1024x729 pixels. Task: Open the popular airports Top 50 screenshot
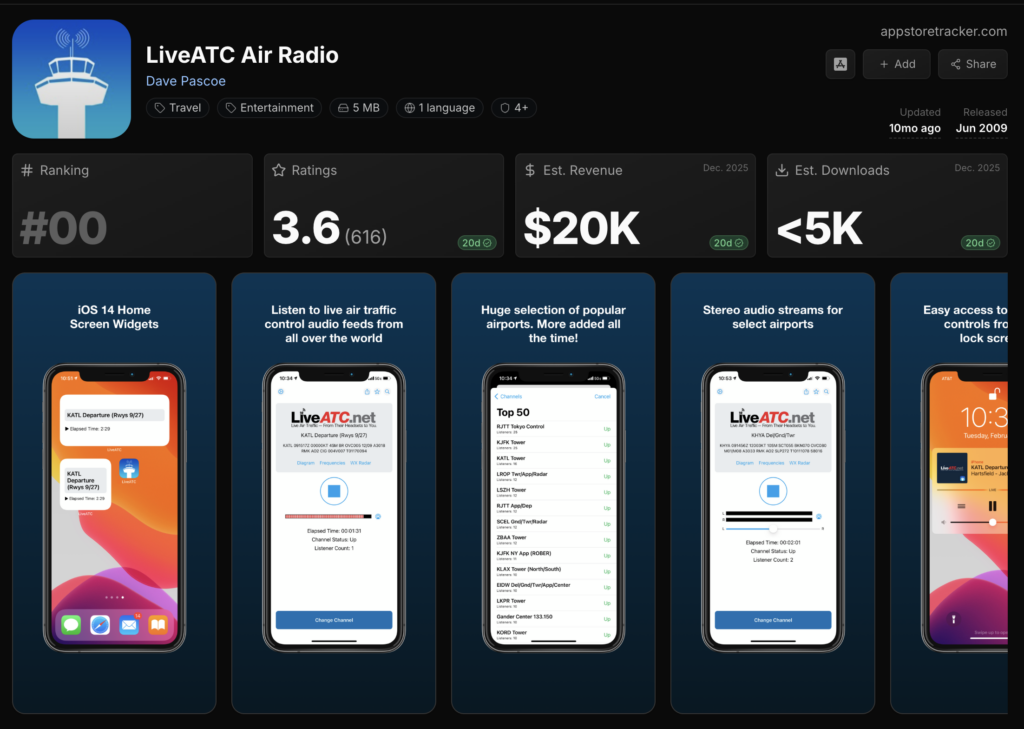click(553, 492)
